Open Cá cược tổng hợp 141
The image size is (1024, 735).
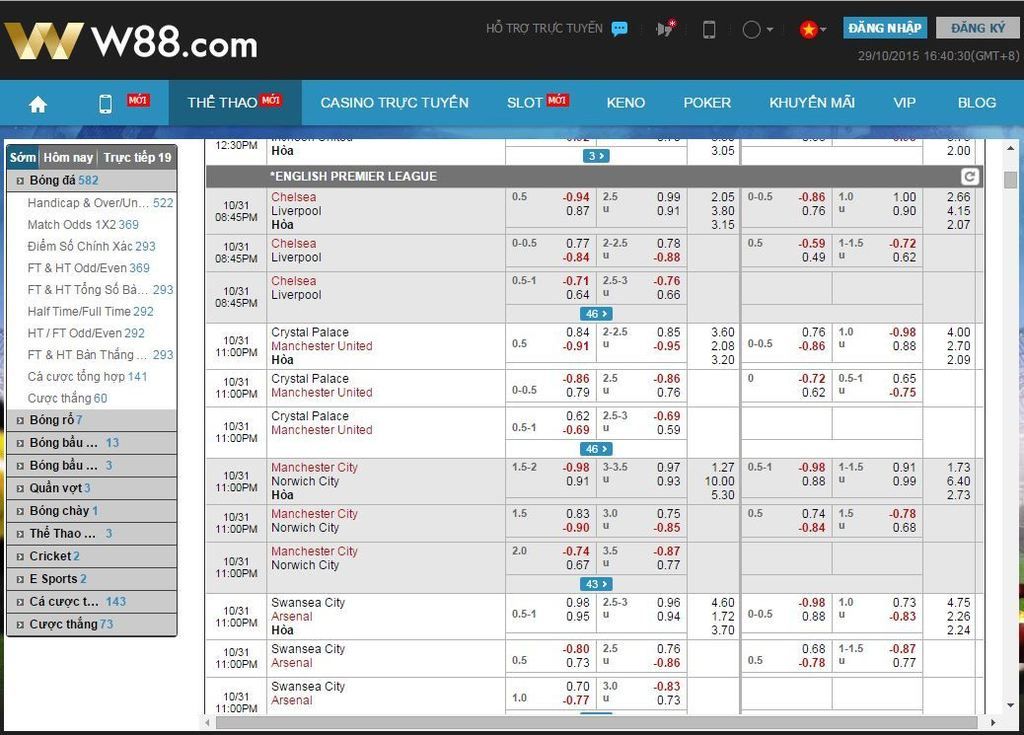coord(88,376)
